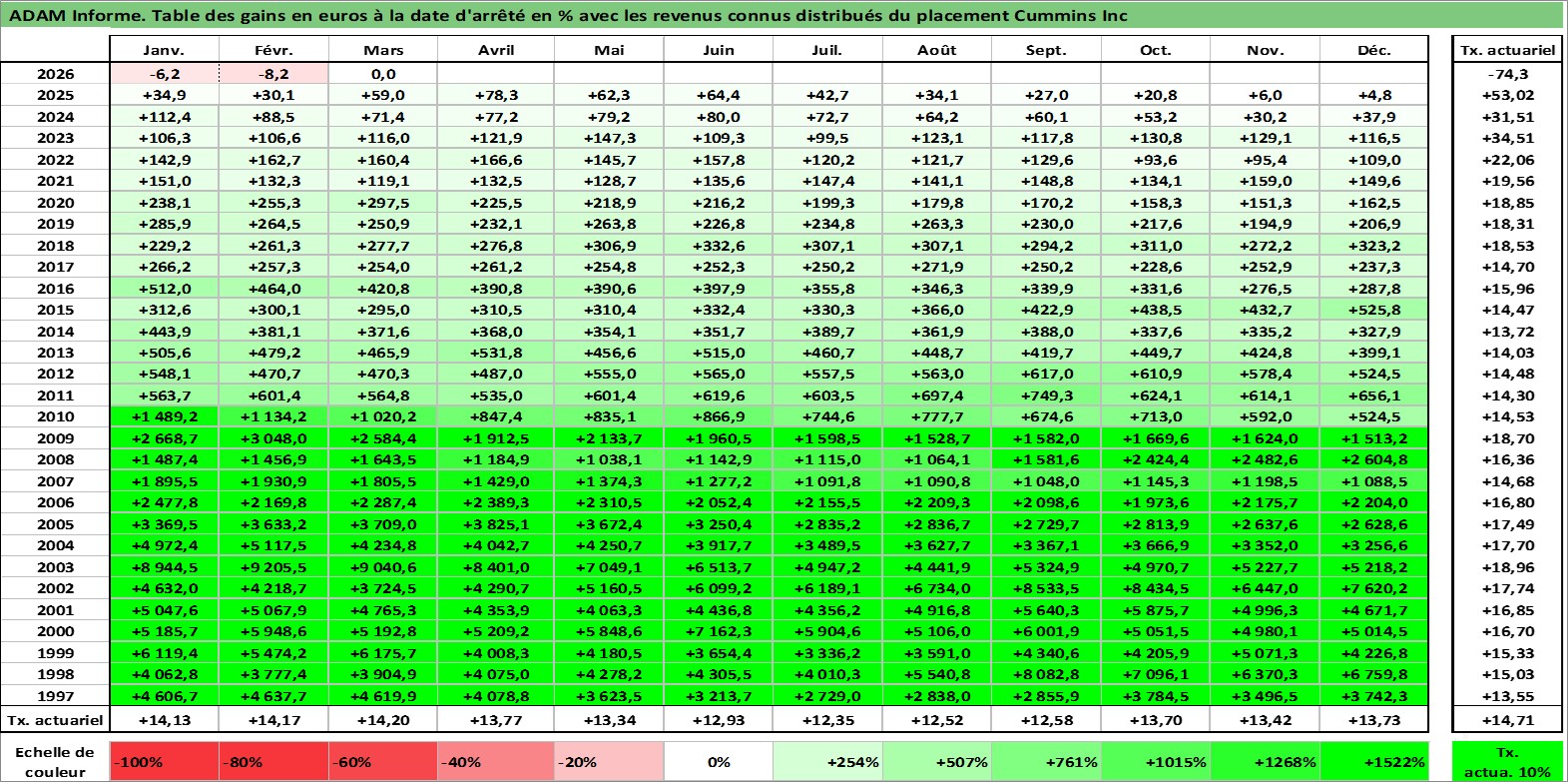This screenshot has width=1568, height=782.
Task: Select the -6,2 cell for January 2026
Action: tap(164, 74)
